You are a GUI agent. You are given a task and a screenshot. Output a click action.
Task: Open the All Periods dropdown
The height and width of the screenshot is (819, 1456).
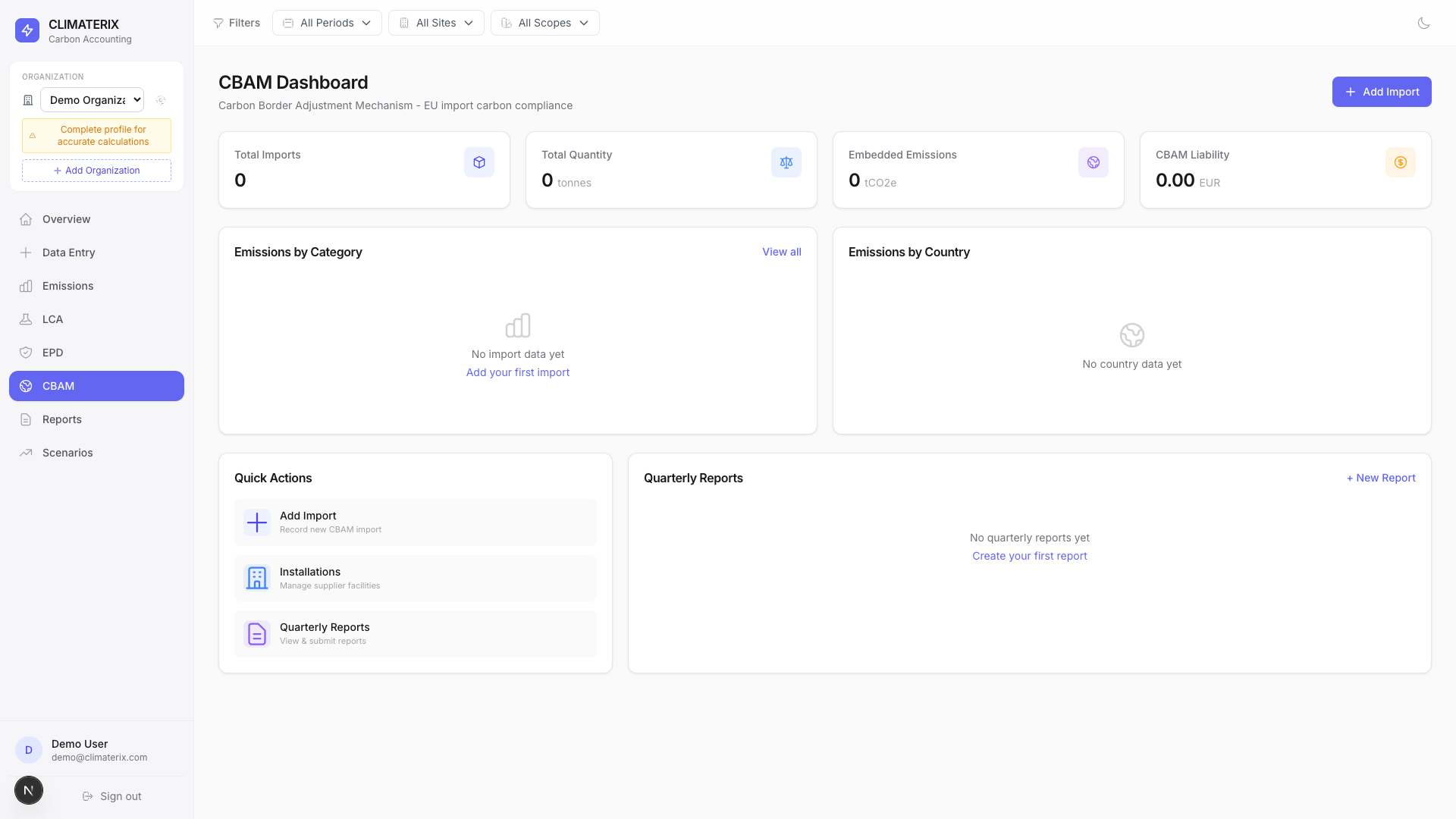(327, 23)
